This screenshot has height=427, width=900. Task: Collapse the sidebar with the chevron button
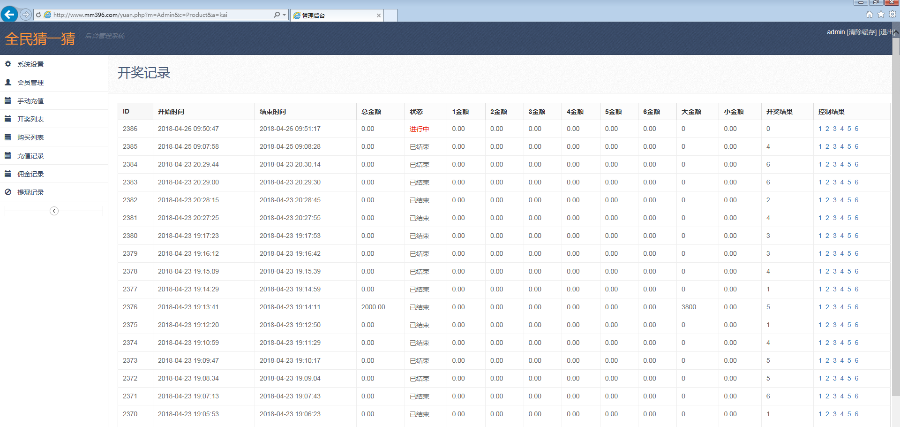click(54, 210)
